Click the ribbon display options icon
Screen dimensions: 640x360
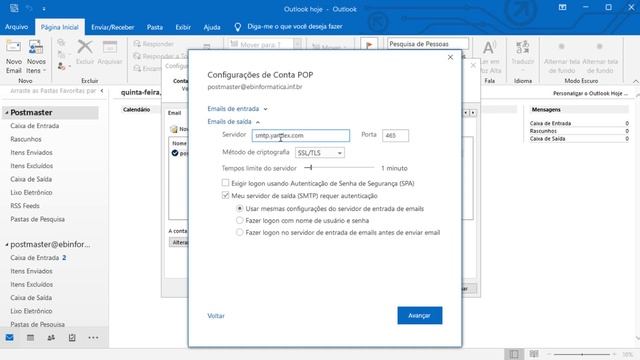pos(562,7)
